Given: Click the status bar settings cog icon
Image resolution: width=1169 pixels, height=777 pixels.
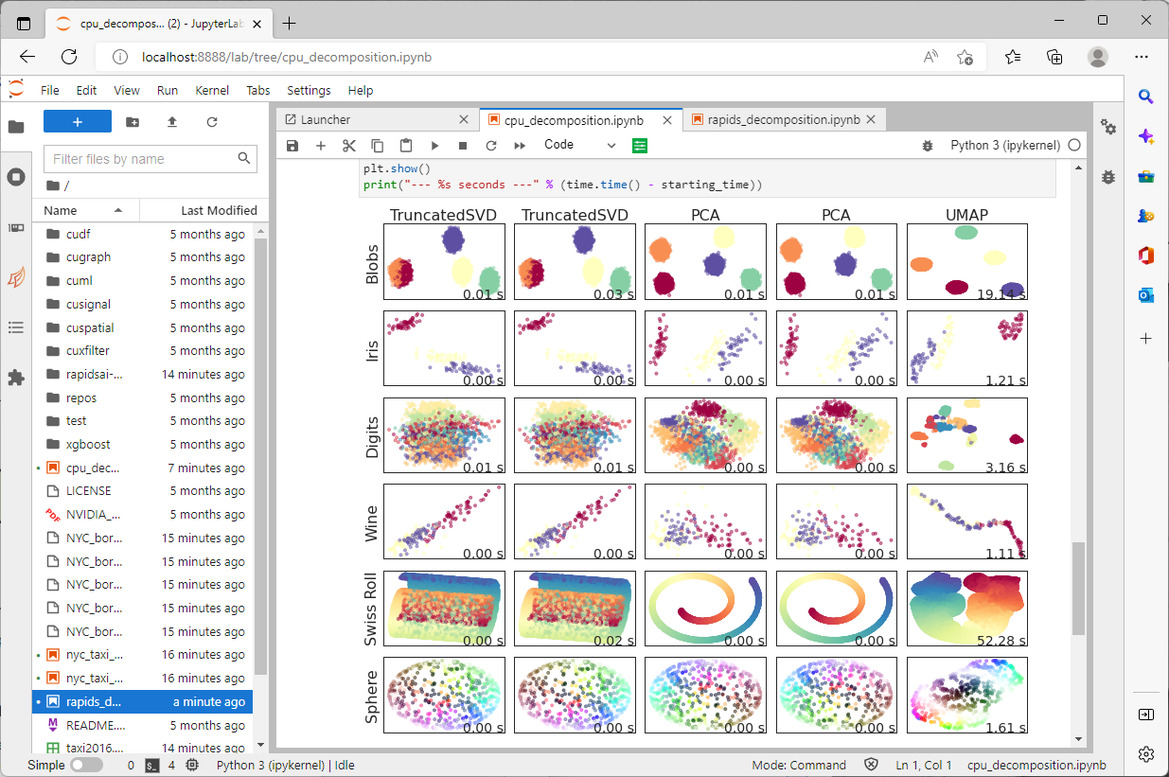Looking at the screenshot, I should (192, 765).
